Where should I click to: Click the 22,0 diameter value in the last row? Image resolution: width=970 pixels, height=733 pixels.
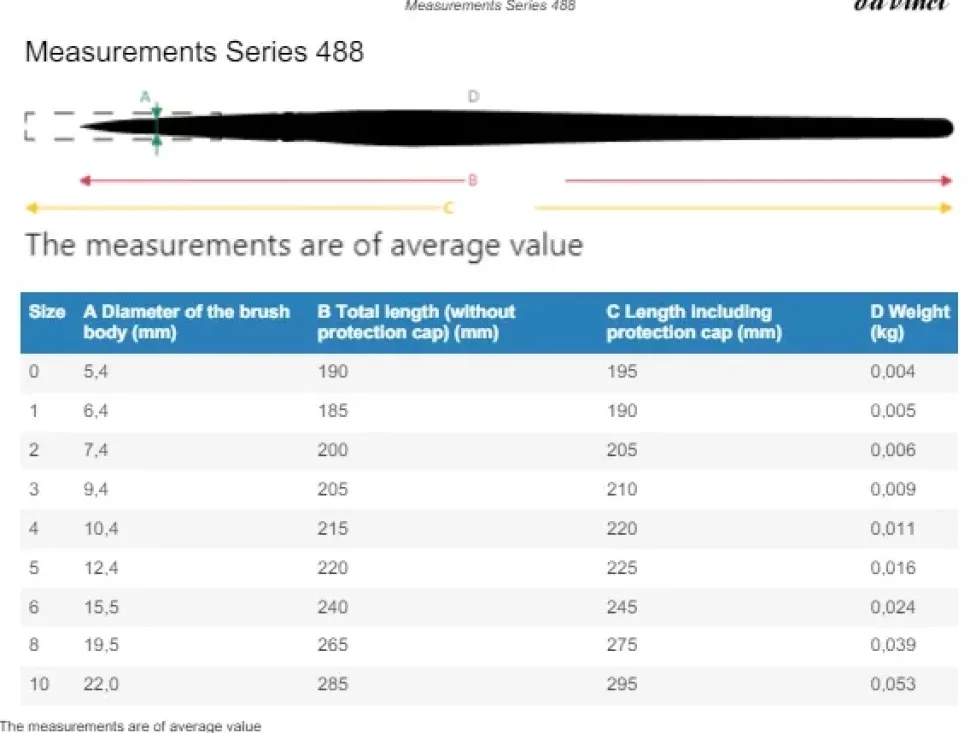point(101,685)
